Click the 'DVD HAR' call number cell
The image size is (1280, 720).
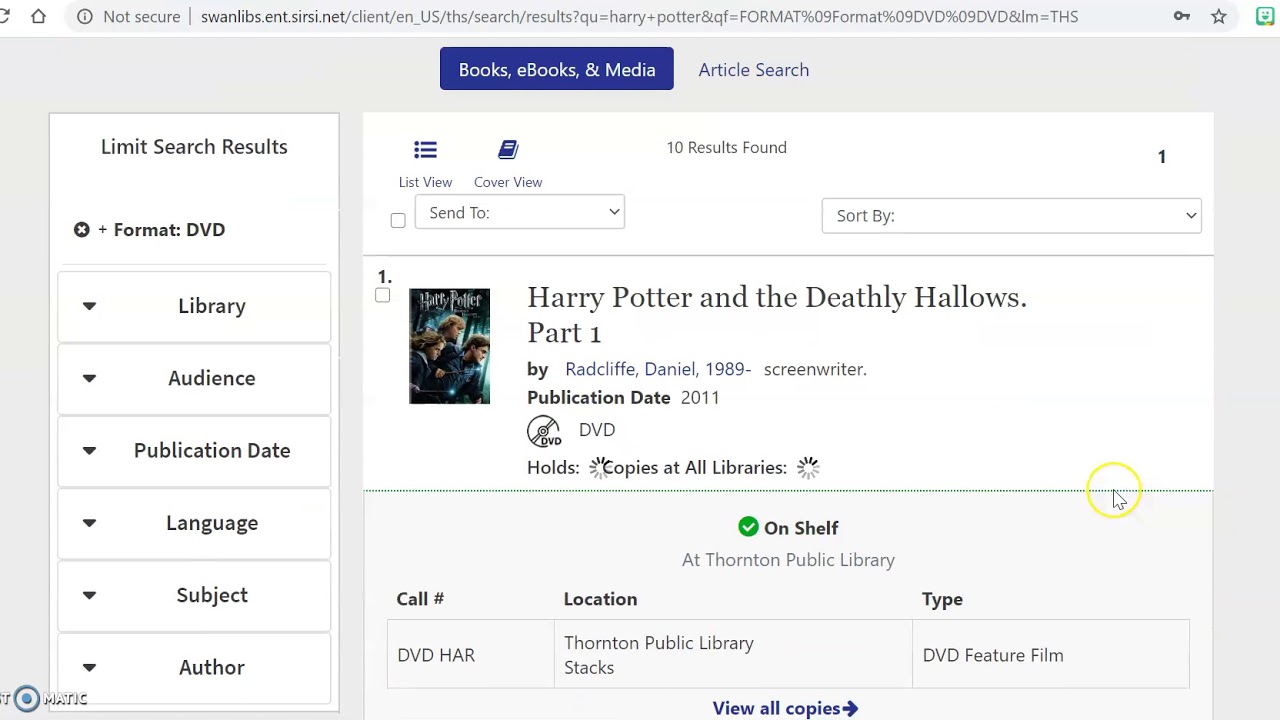coord(470,655)
